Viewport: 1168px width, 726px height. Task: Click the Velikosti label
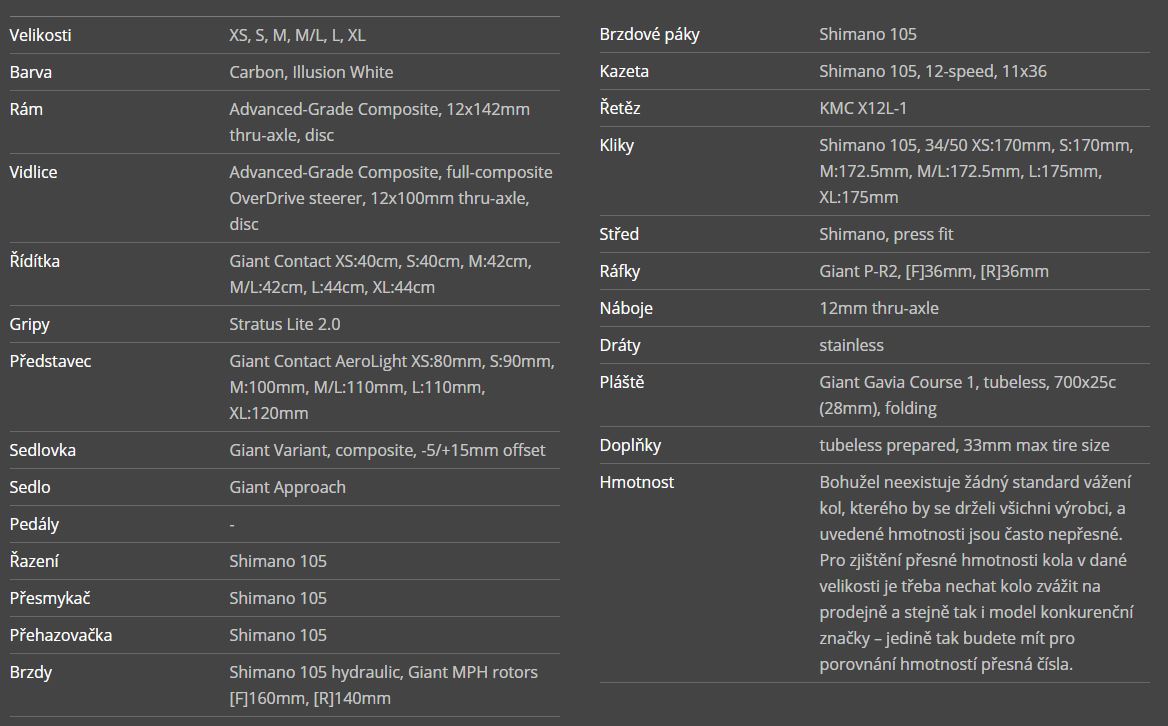tap(40, 35)
